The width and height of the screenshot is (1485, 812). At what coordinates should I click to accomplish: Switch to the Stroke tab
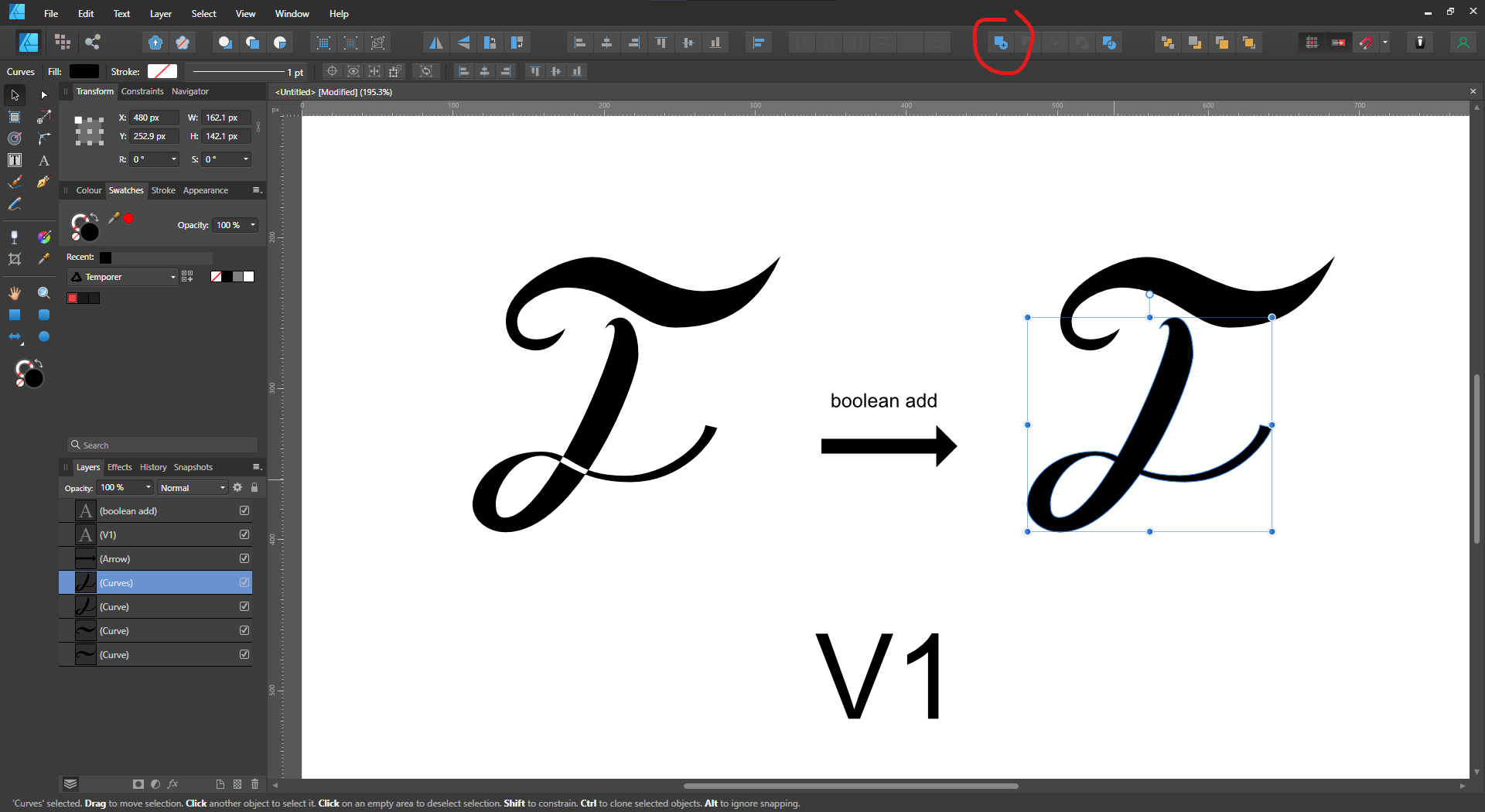tap(163, 190)
